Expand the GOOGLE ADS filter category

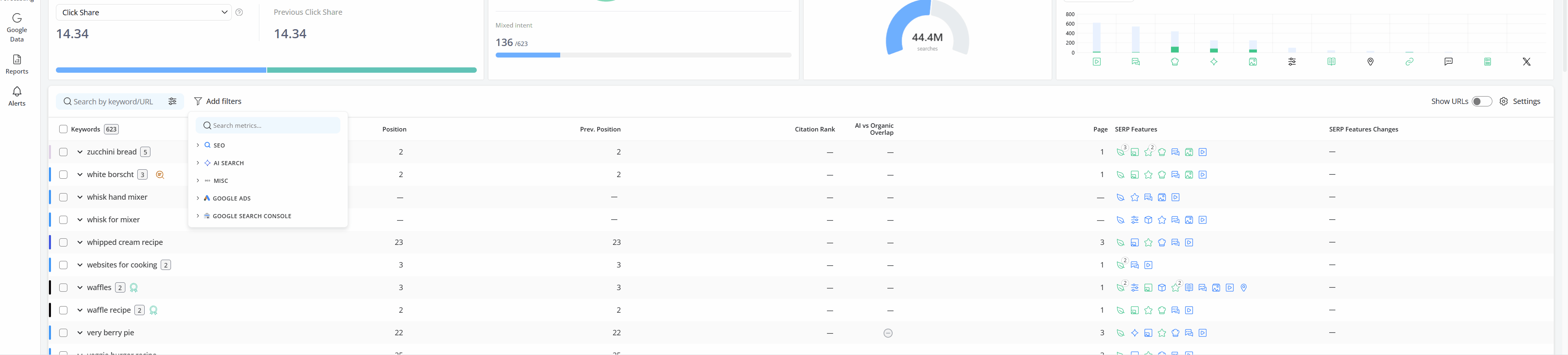[198, 198]
